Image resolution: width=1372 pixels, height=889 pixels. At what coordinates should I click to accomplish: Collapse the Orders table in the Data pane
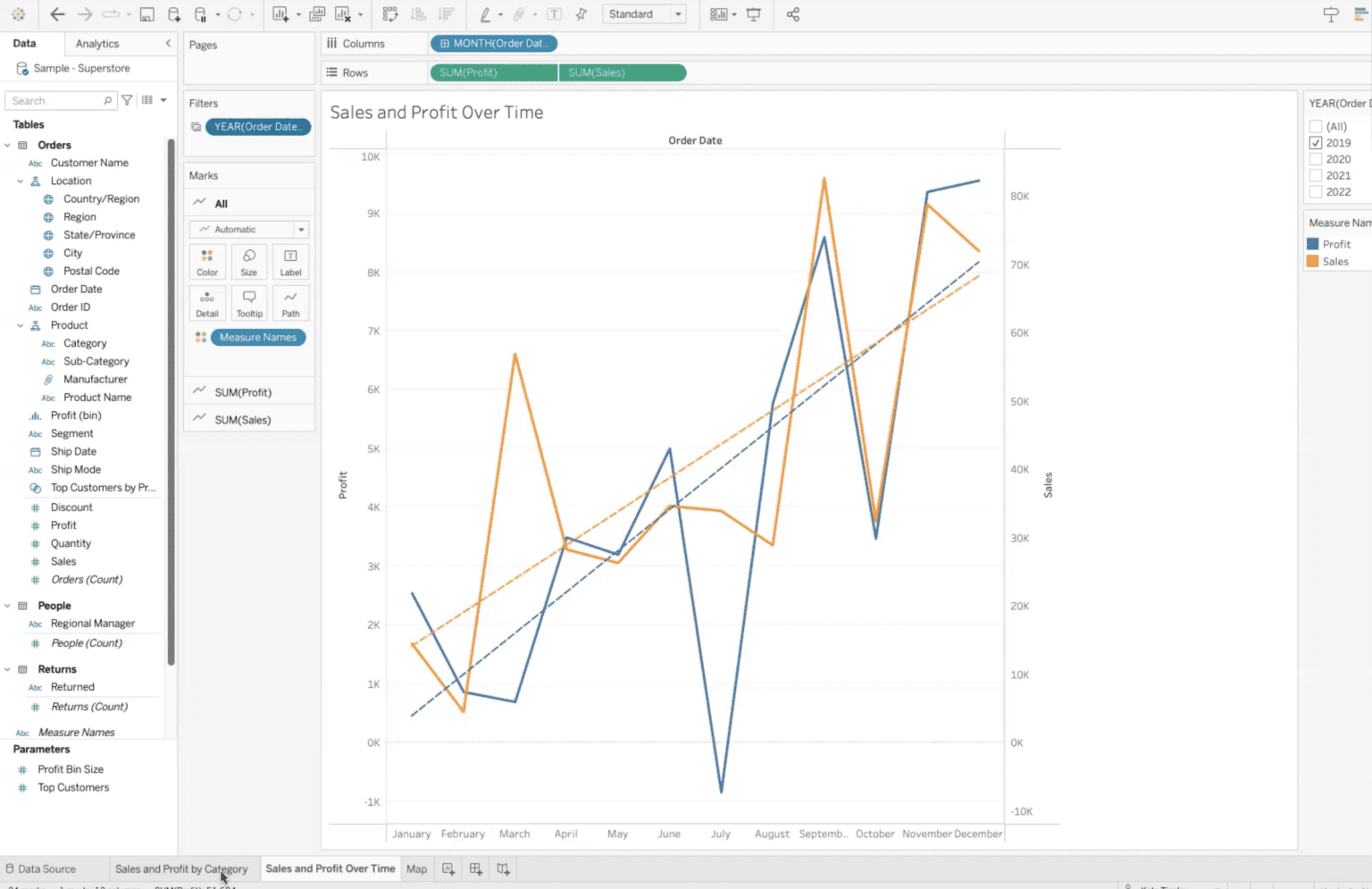(x=8, y=144)
